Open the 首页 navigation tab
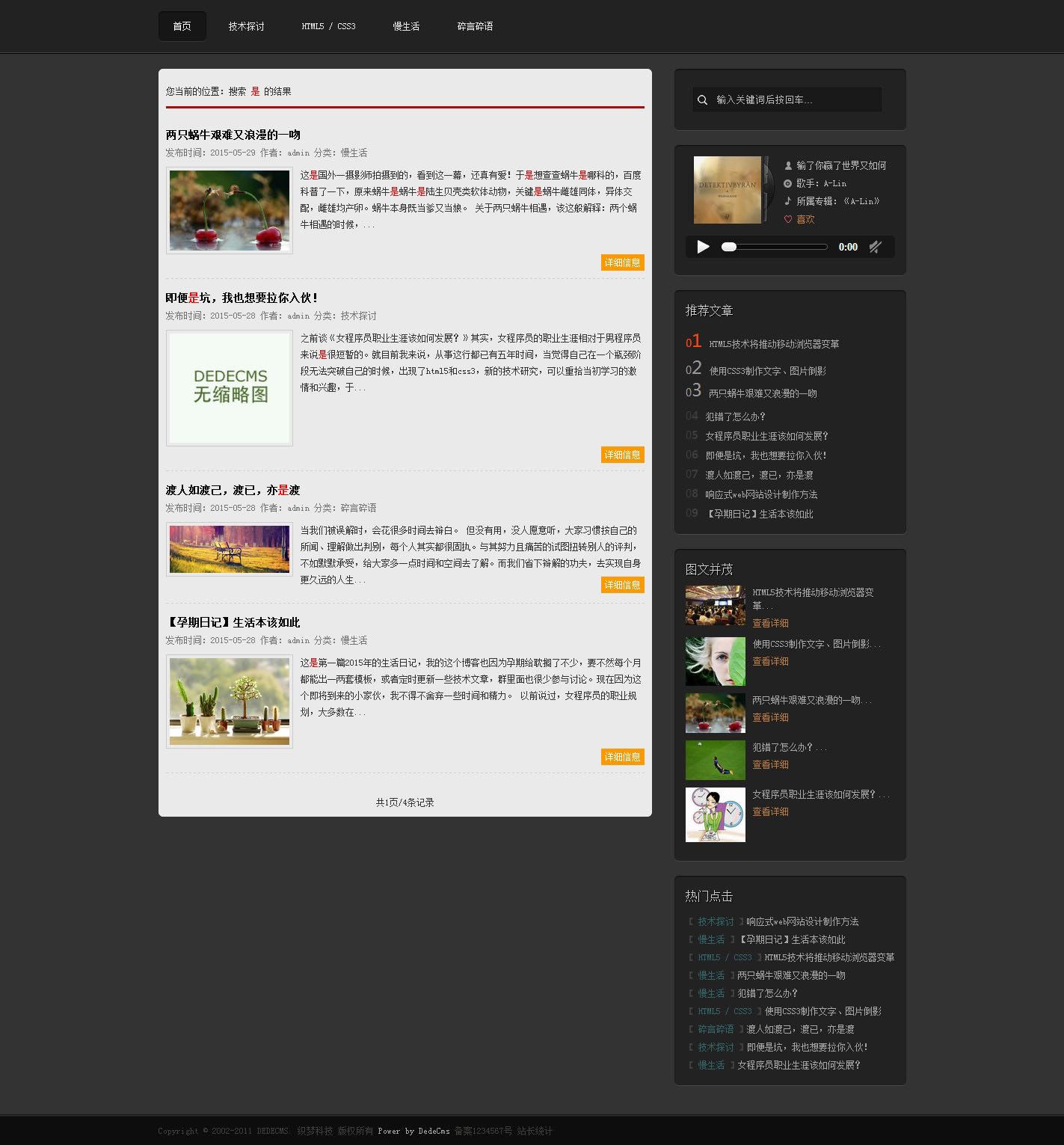This screenshot has width=1064, height=1145. pos(182,26)
